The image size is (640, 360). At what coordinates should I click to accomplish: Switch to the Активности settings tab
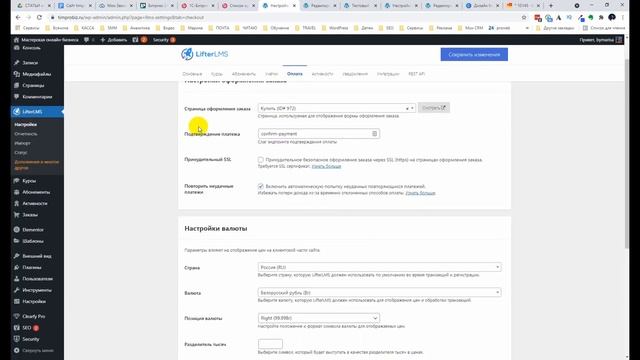point(322,74)
